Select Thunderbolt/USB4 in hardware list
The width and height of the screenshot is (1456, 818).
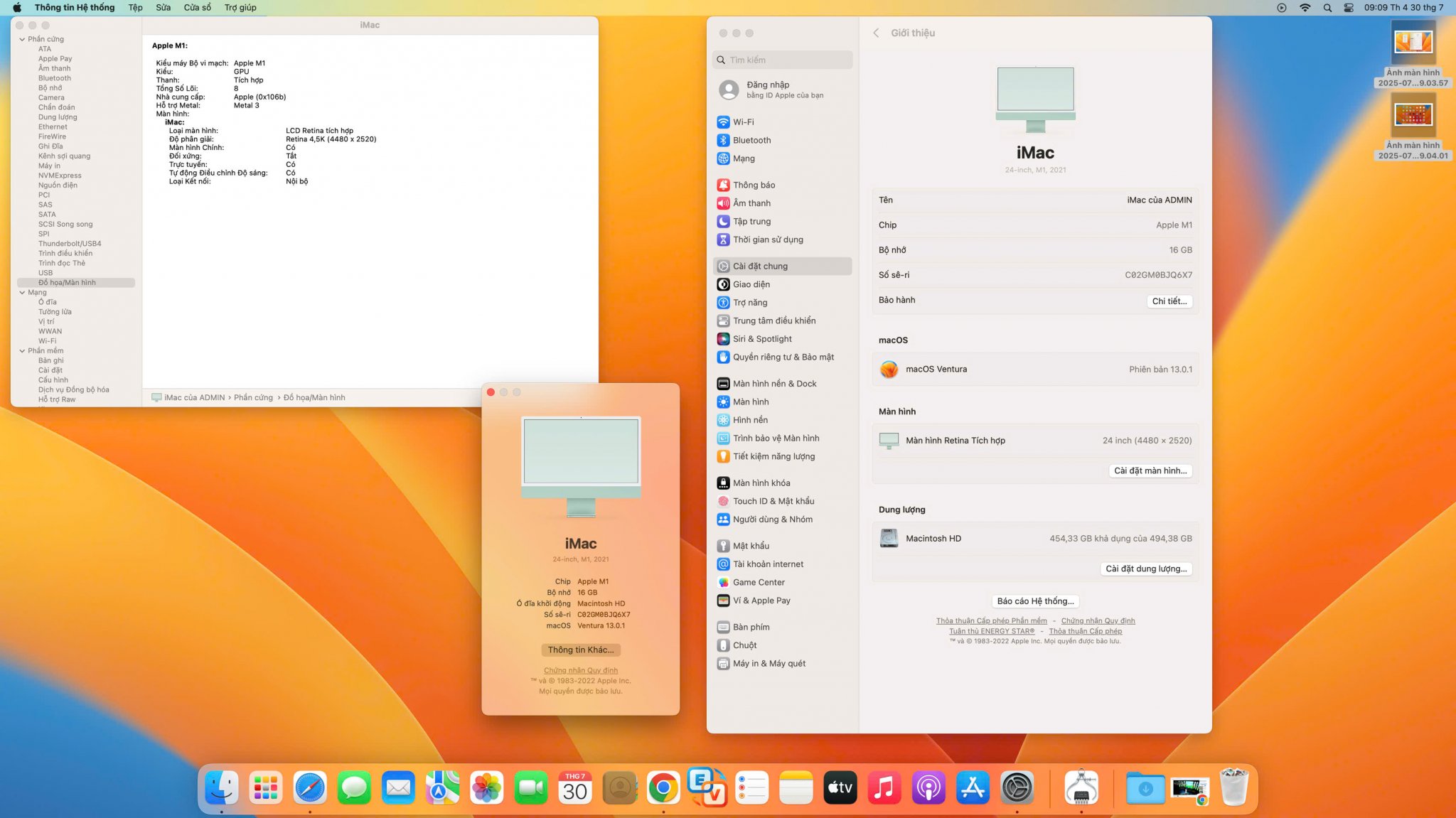[70, 244]
